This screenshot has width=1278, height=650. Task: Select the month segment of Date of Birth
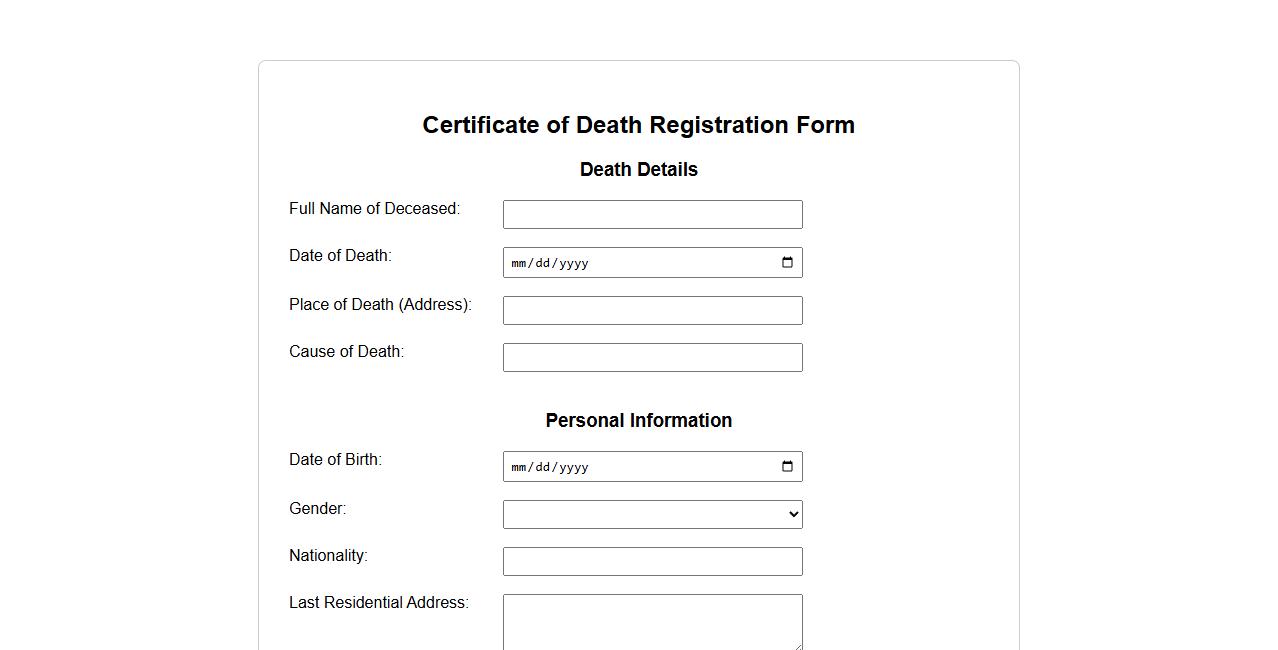click(x=519, y=467)
